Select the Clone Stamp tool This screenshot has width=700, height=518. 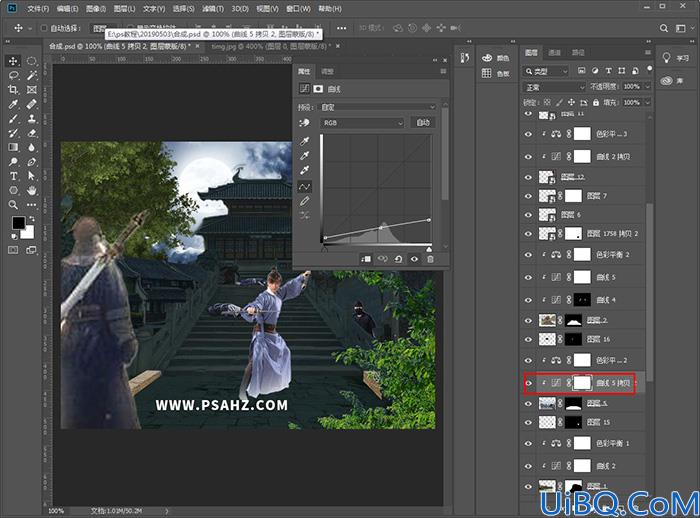pyautogui.click(x=31, y=119)
